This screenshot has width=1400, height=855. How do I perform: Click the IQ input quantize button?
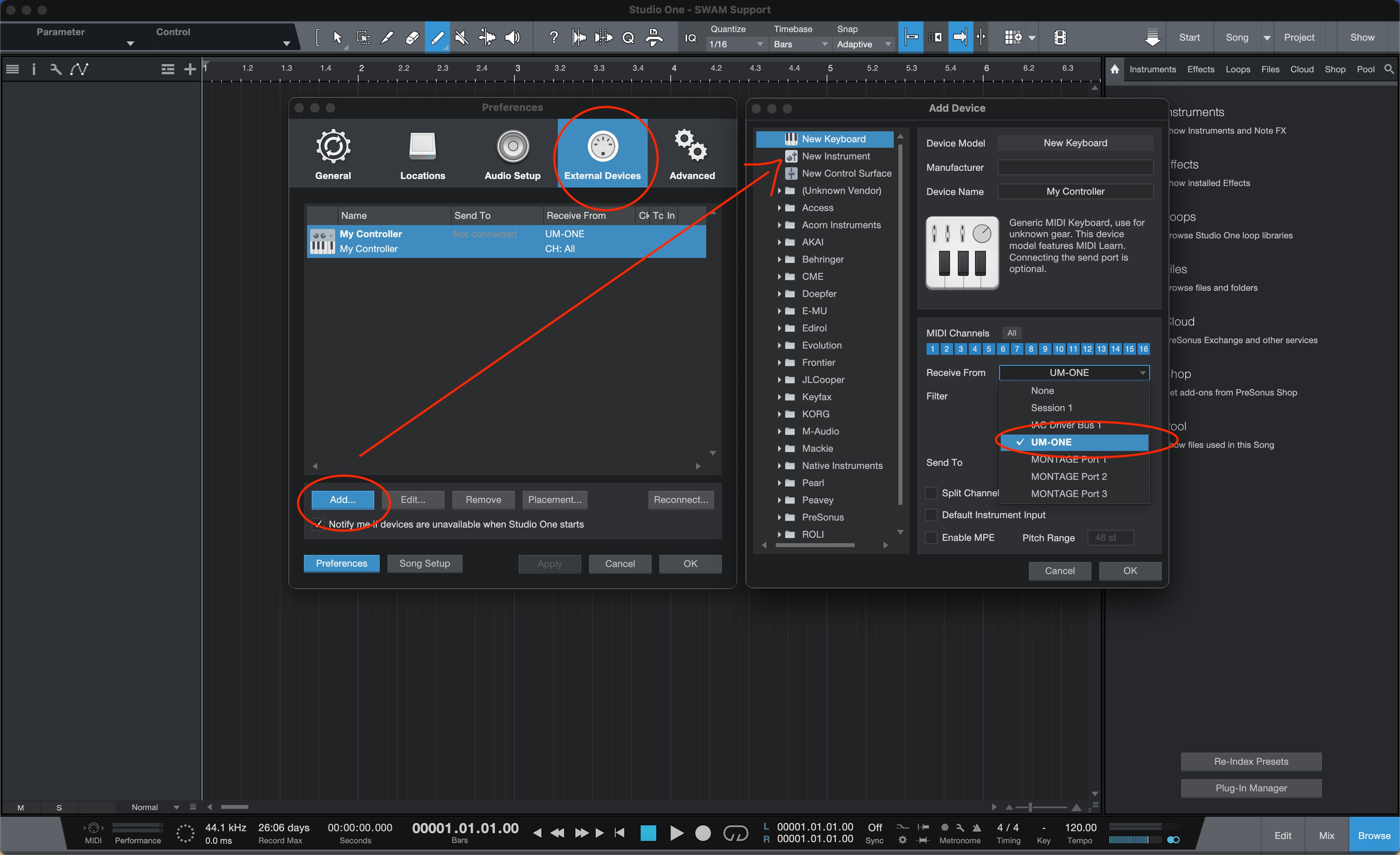690,38
